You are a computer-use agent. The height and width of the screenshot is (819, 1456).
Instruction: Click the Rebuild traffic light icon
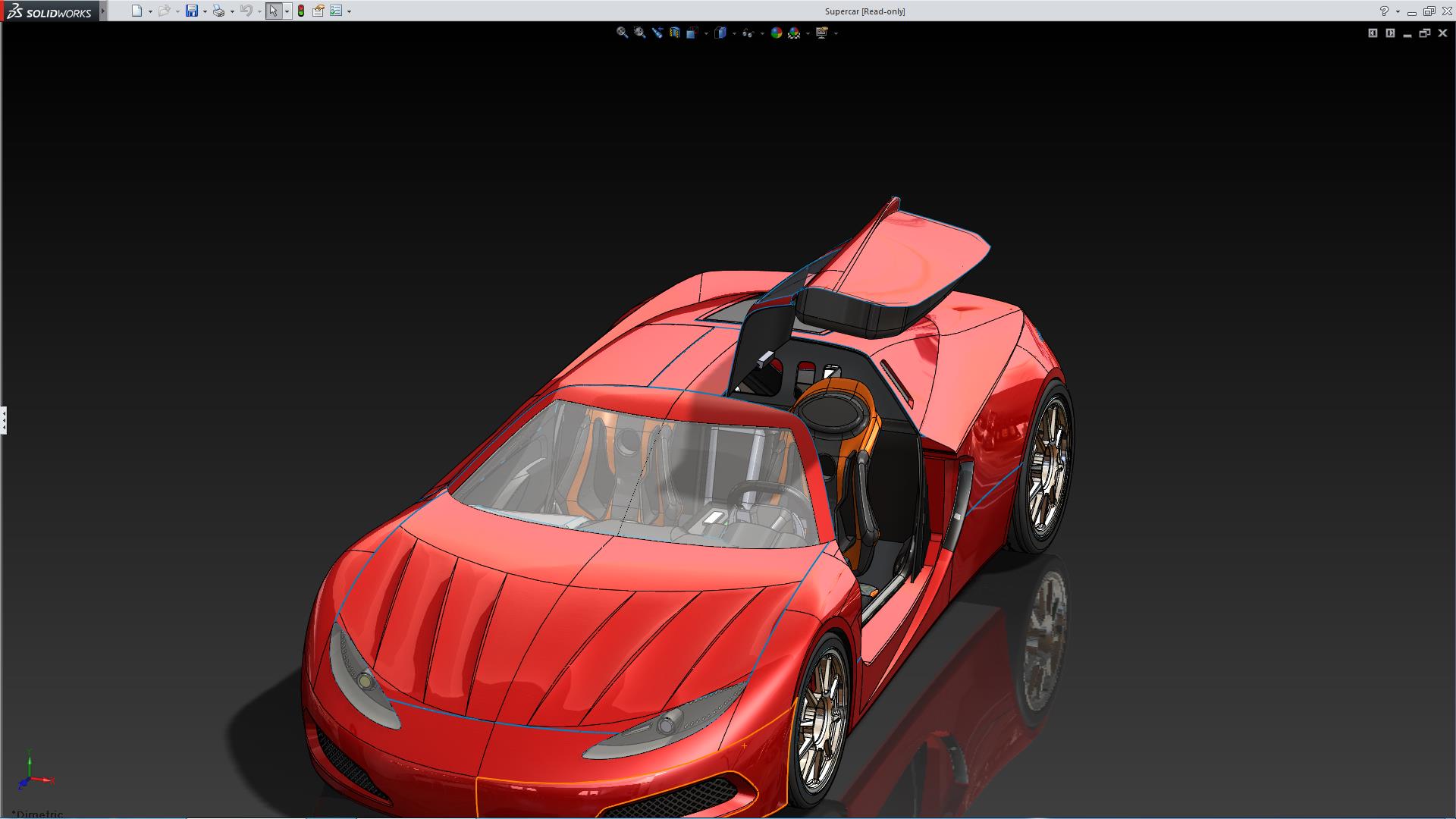click(x=301, y=11)
